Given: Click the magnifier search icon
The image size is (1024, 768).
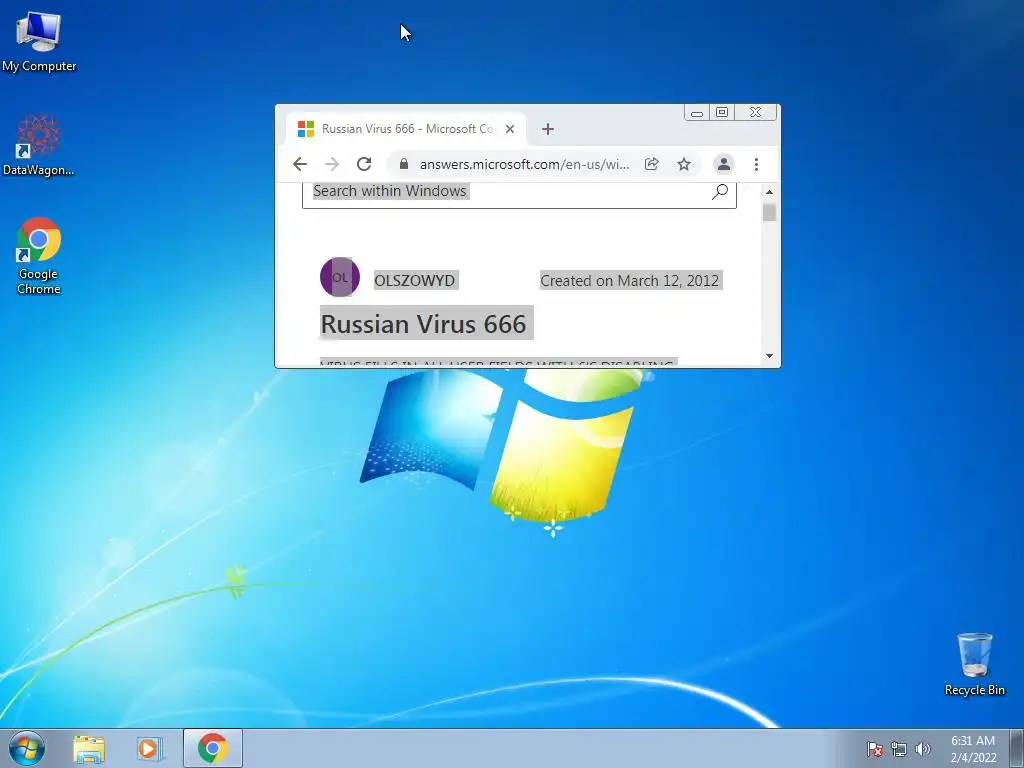Looking at the screenshot, I should pyautogui.click(x=720, y=191).
